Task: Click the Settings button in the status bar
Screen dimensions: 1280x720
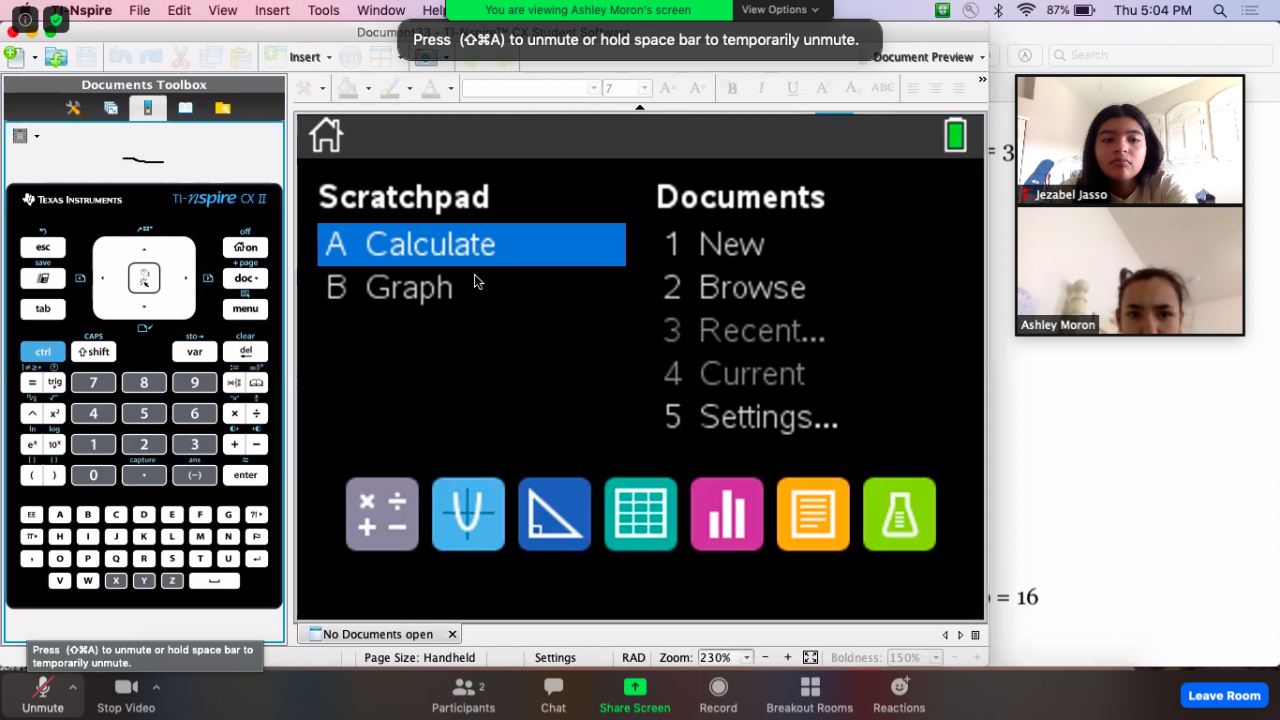Action: click(x=555, y=658)
